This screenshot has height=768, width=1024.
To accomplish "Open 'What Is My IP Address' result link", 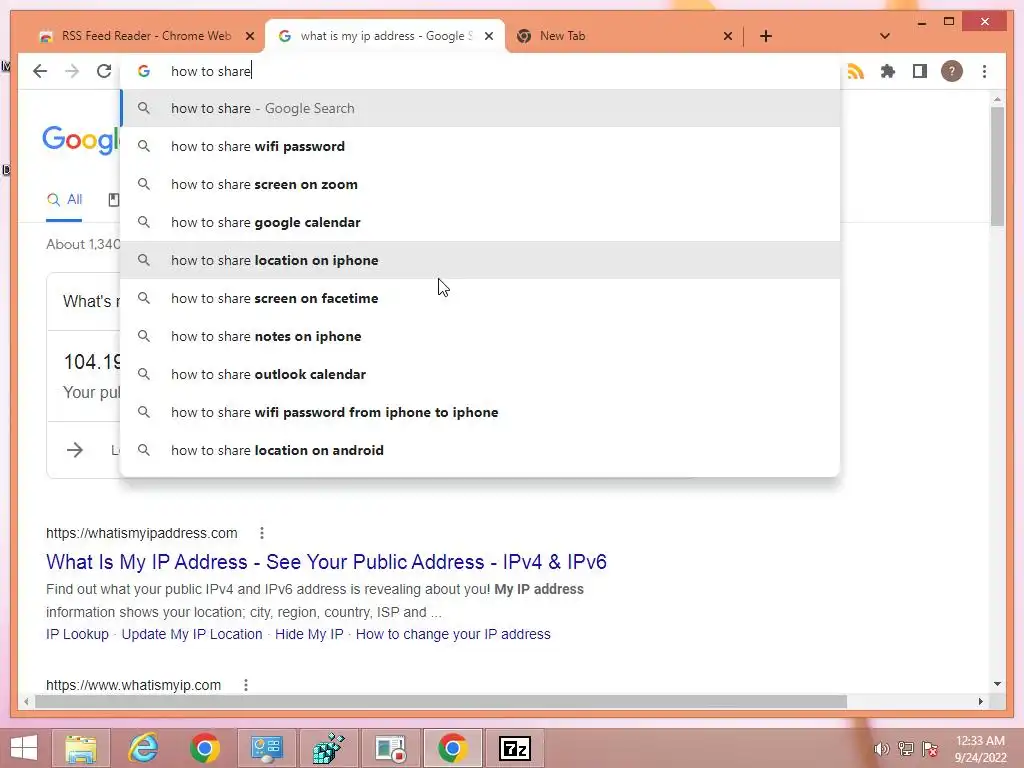I will (326, 562).
